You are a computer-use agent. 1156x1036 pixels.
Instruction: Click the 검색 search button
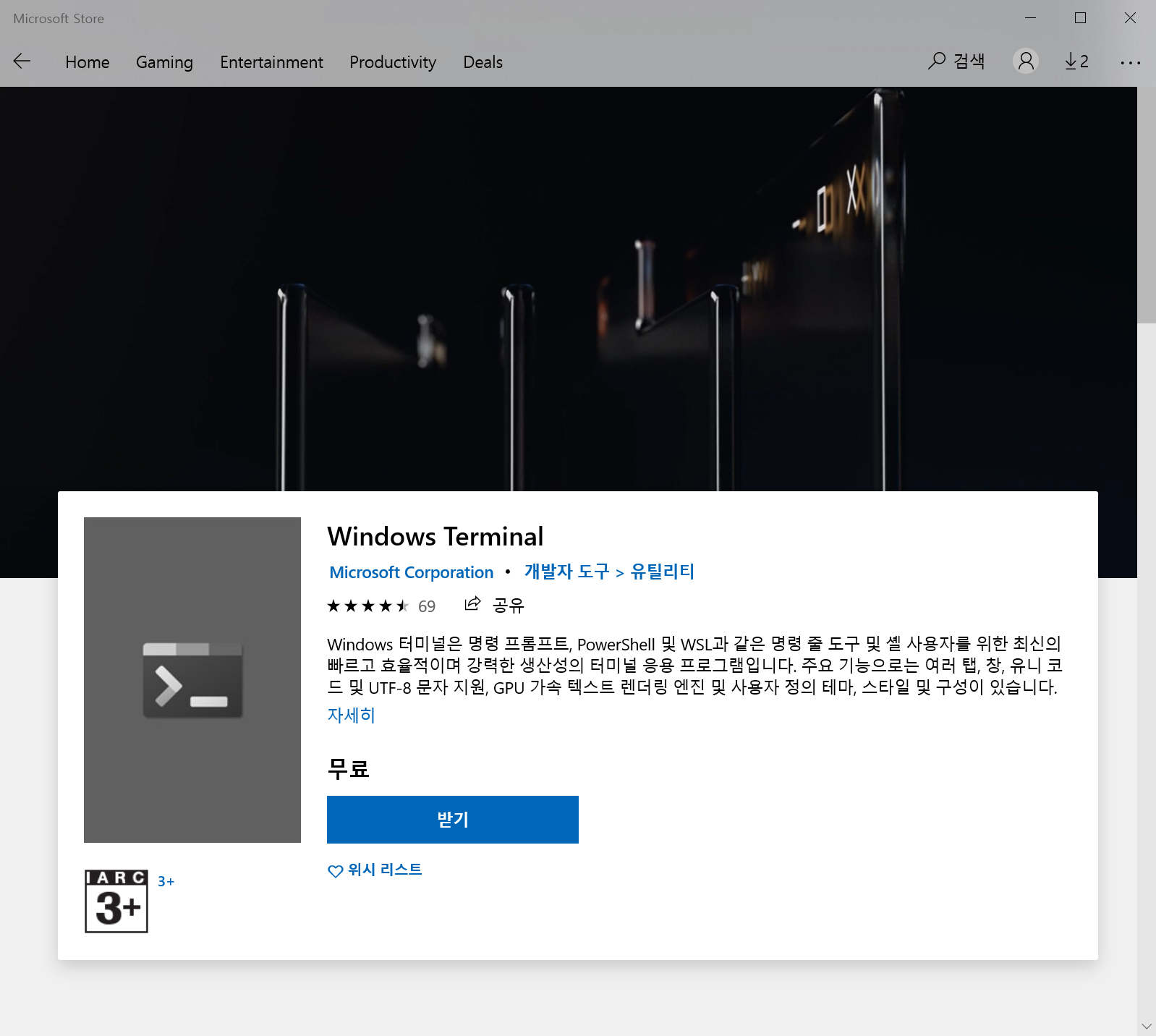tap(956, 61)
